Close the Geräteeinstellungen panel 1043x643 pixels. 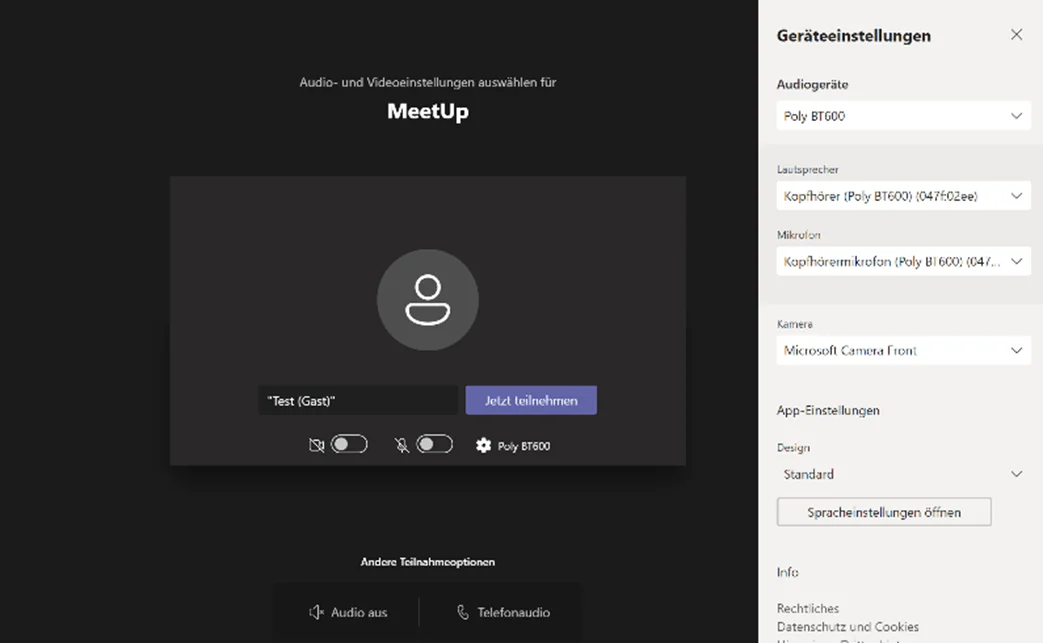pos(1016,35)
